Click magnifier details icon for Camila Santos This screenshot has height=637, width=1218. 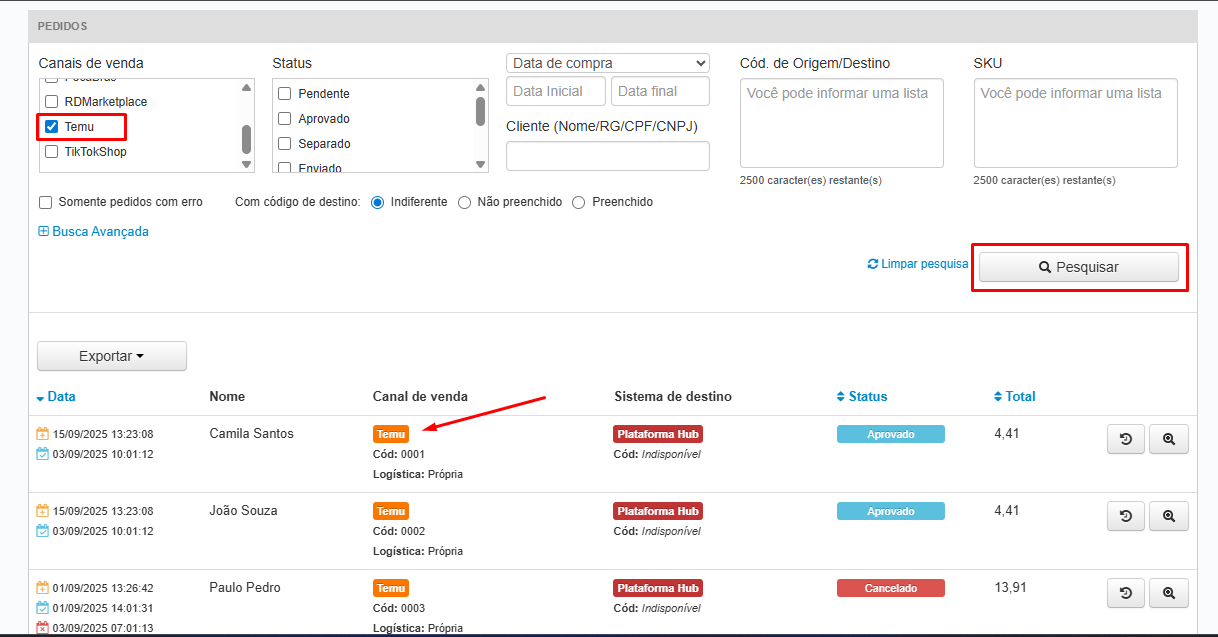coord(1168,439)
